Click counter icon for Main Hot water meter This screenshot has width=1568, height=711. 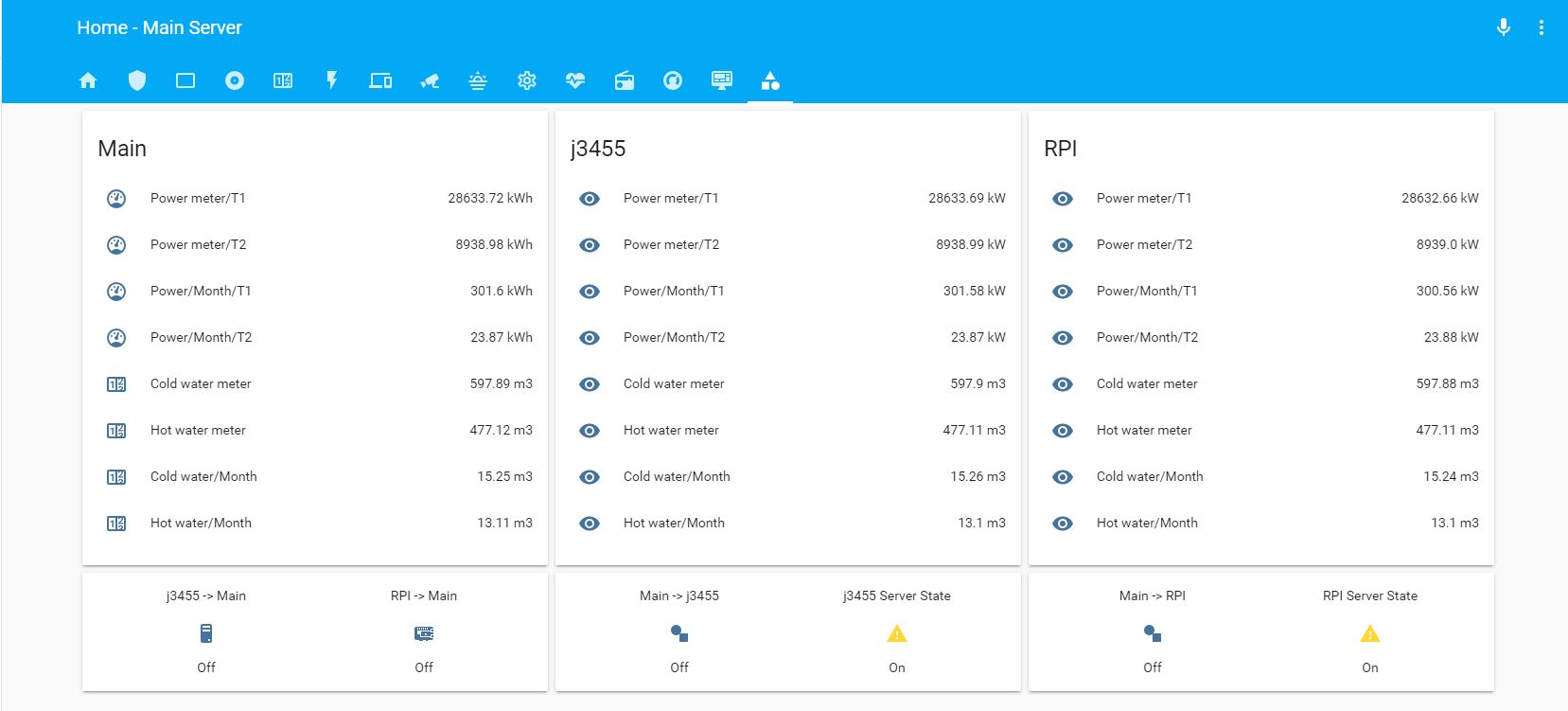(116, 431)
